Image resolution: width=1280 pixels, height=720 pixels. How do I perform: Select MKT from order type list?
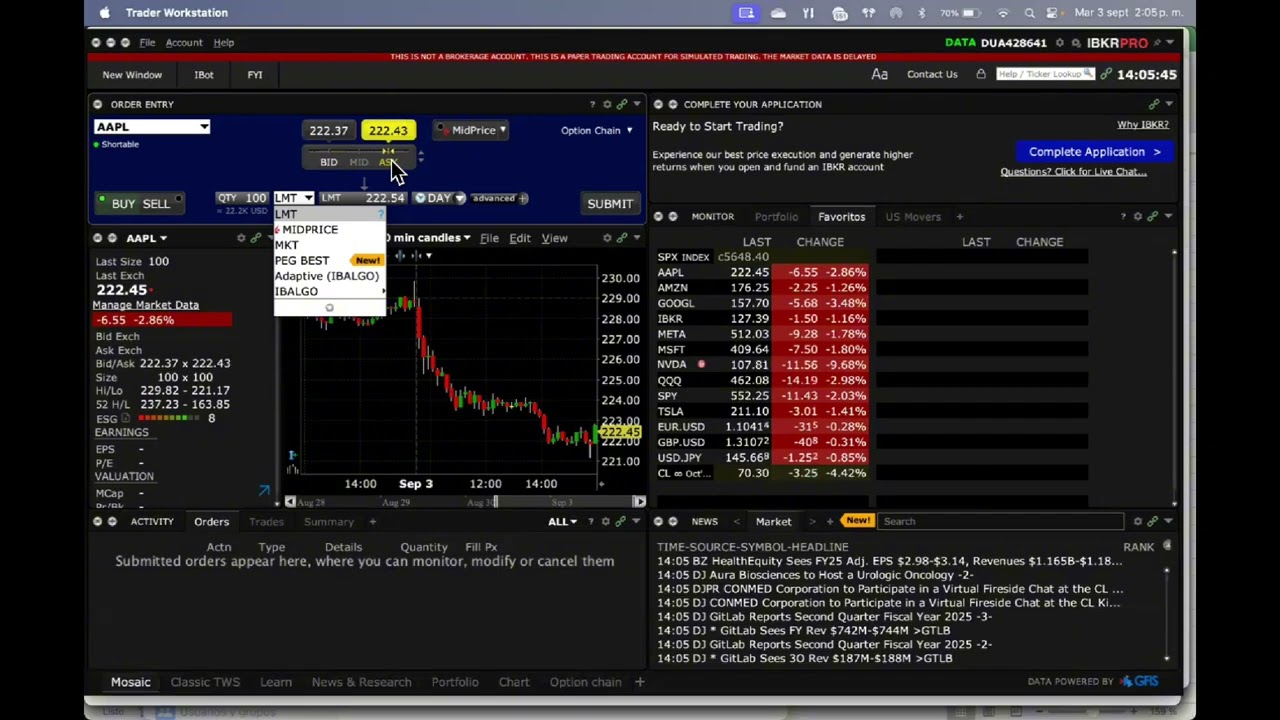pos(330,245)
